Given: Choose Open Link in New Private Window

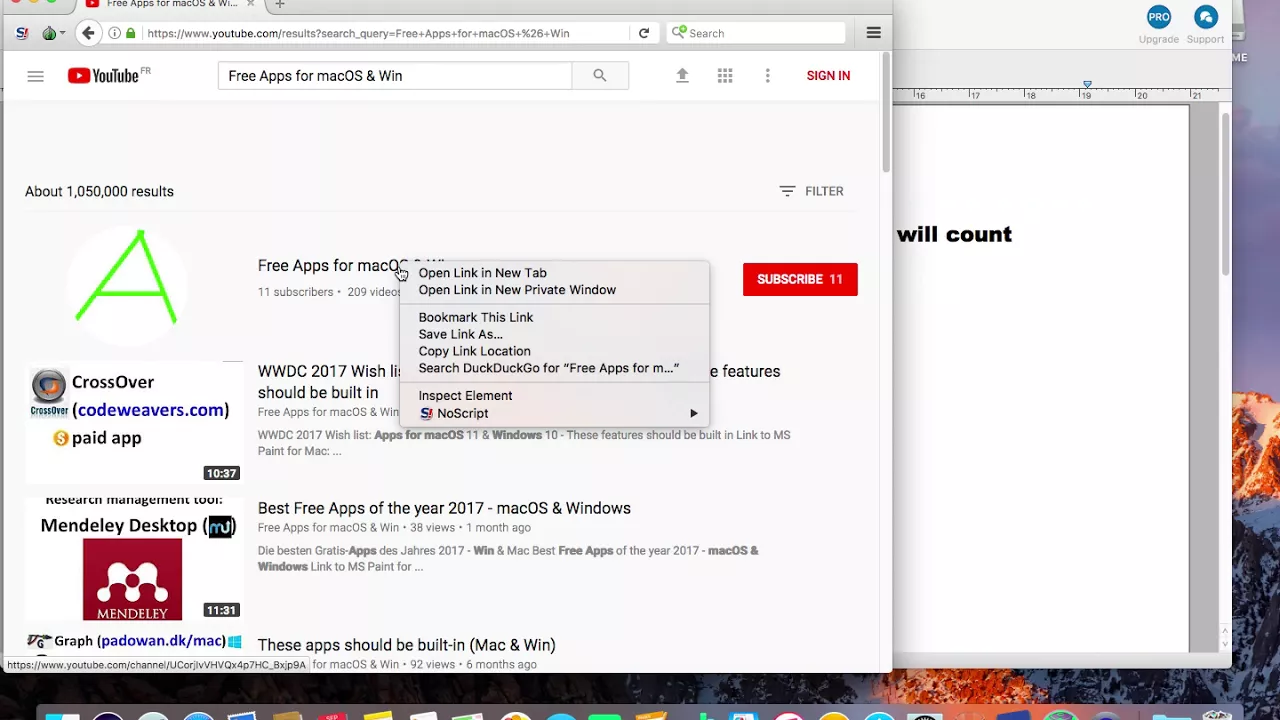Looking at the screenshot, I should (517, 290).
